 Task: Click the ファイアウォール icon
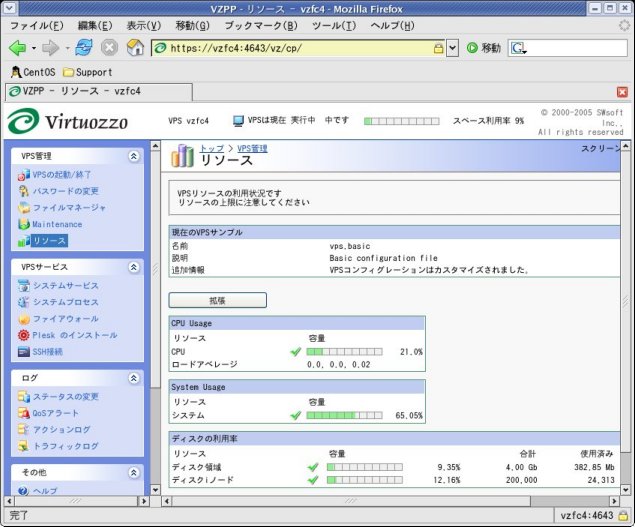[24, 319]
